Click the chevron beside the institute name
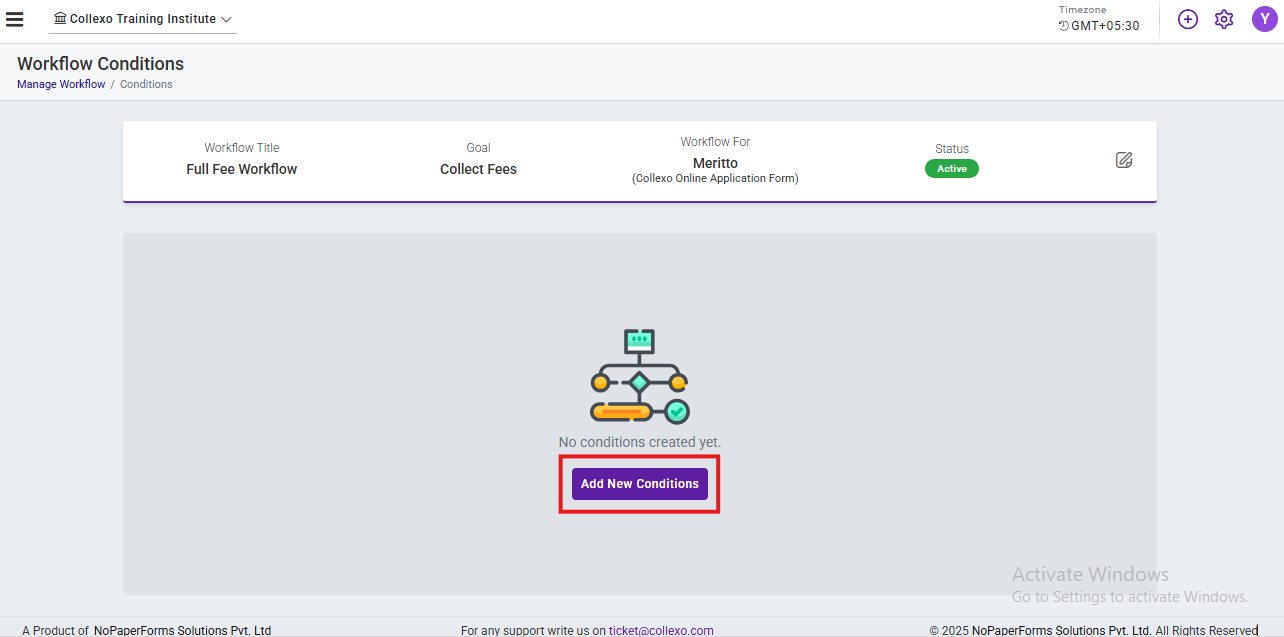1284x637 pixels. 226,20
